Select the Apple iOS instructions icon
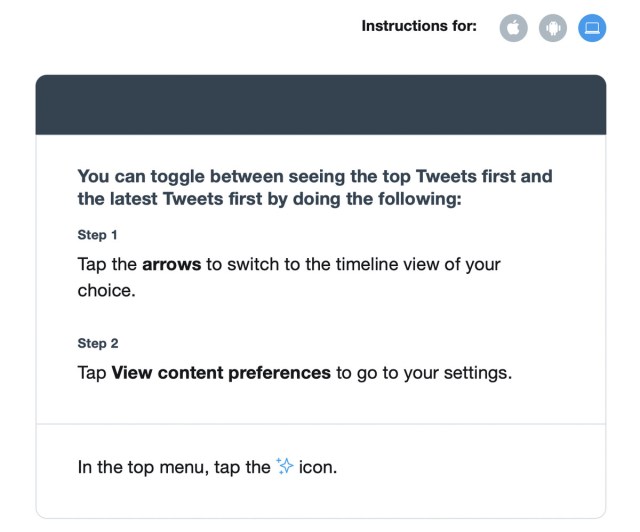The image size is (640, 532). [513, 28]
